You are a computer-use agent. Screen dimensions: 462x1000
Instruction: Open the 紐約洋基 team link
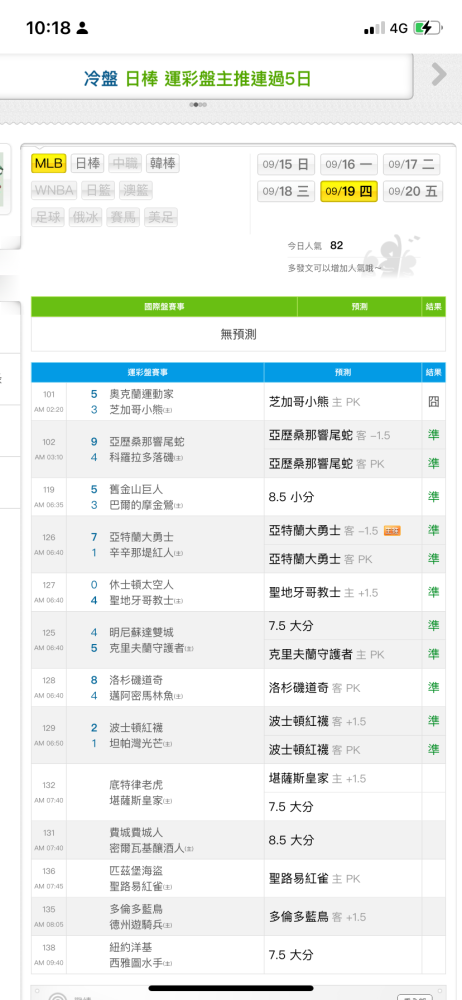(131, 948)
